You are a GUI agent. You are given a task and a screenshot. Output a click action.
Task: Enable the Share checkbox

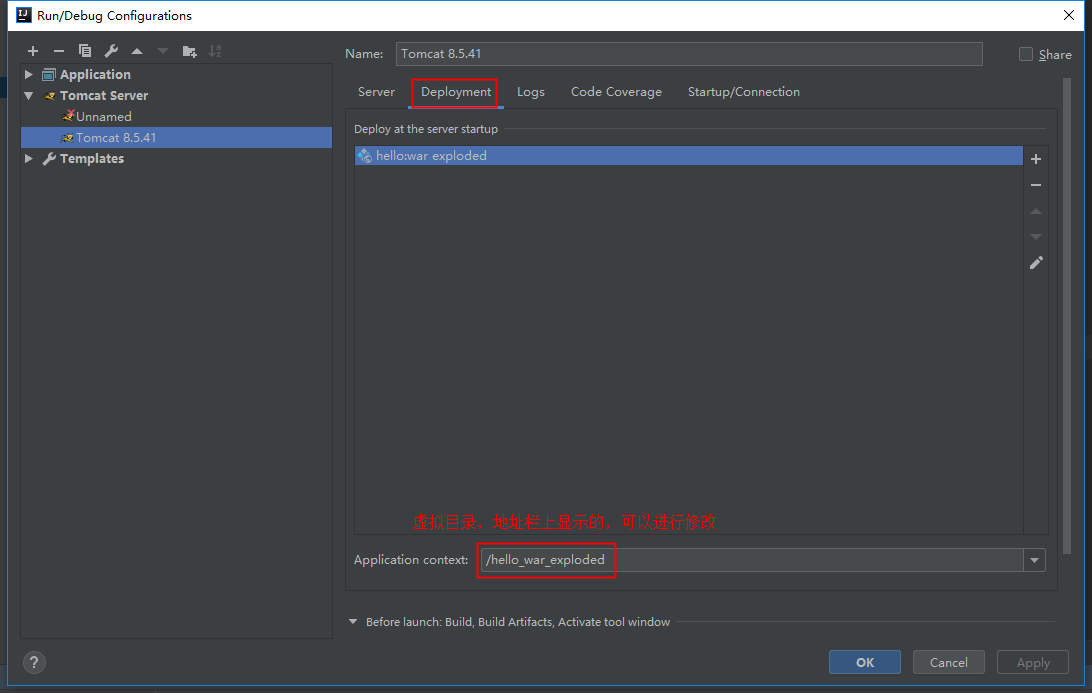click(1026, 54)
